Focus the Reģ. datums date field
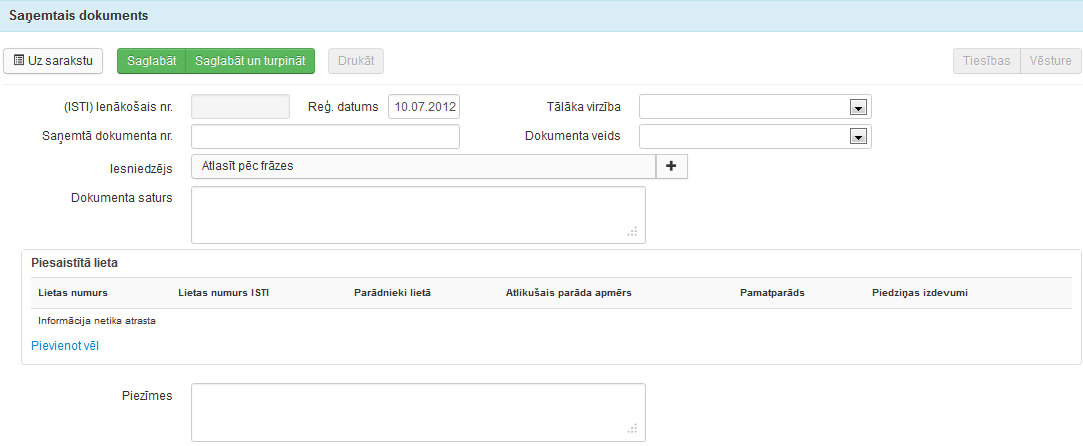The image size is (1083, 446). 423,107
